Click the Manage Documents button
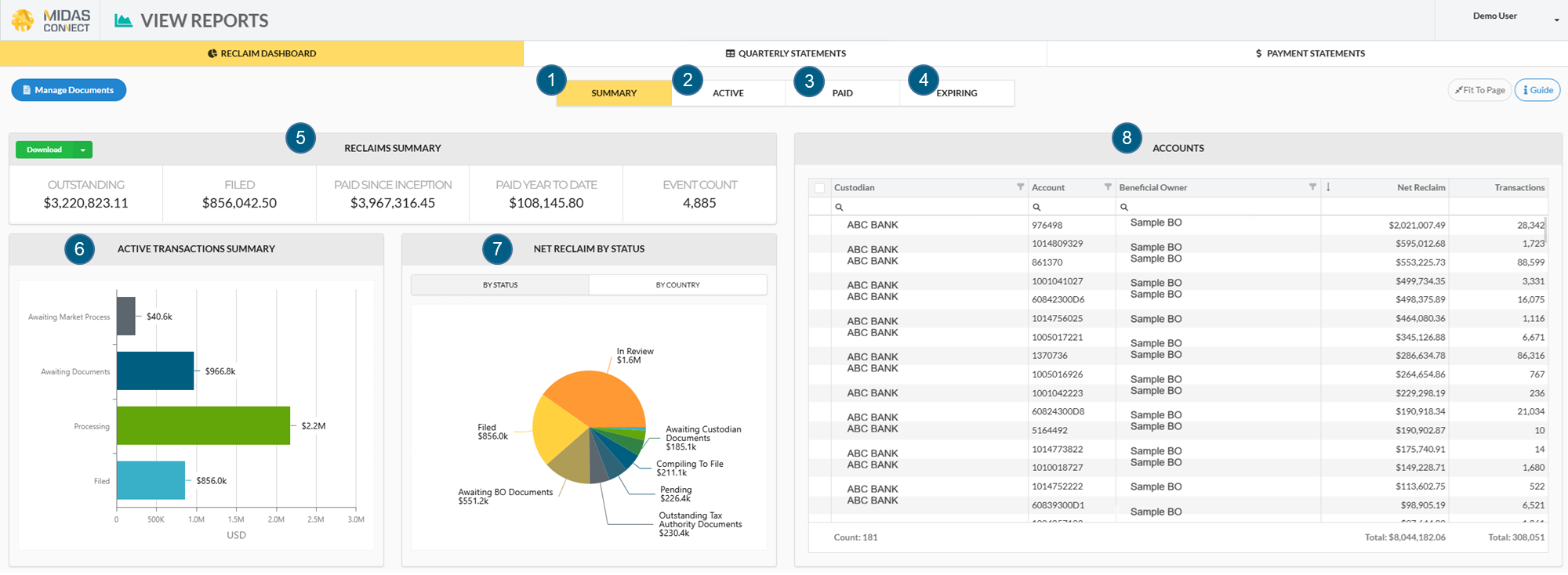Viewport: 1568px width, 575px height. click(68, 90)
